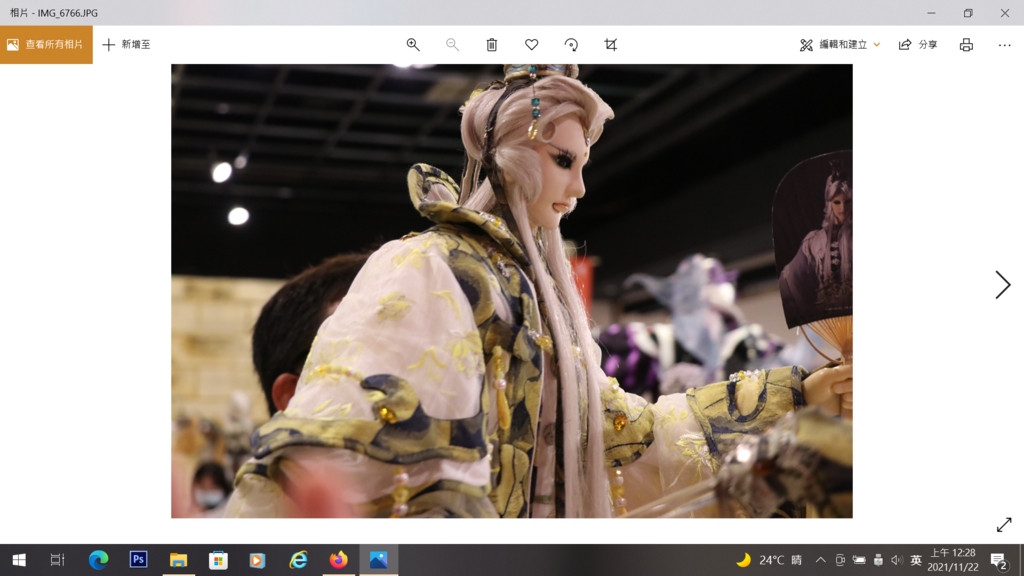The image size is (1024, 576).
Task: Expand hidden system tray icons chevron
Action: click(820, 560)
